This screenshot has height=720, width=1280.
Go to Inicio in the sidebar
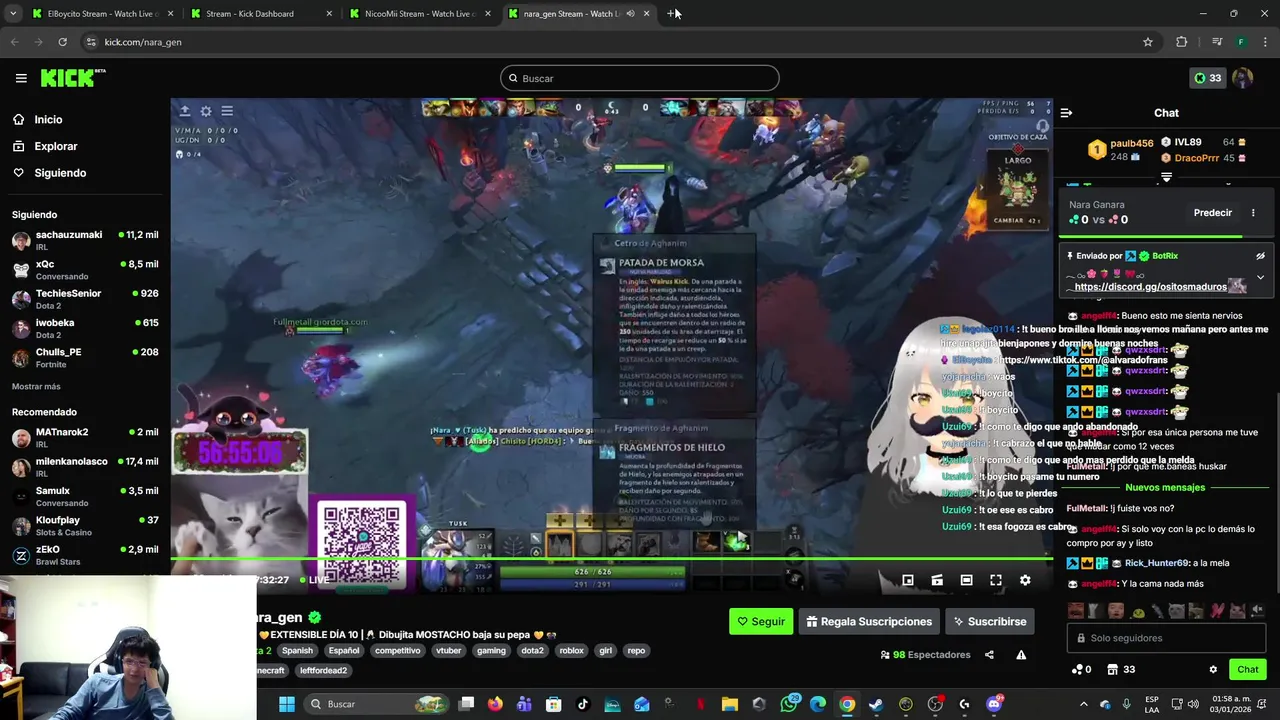[x=48, y=119]
